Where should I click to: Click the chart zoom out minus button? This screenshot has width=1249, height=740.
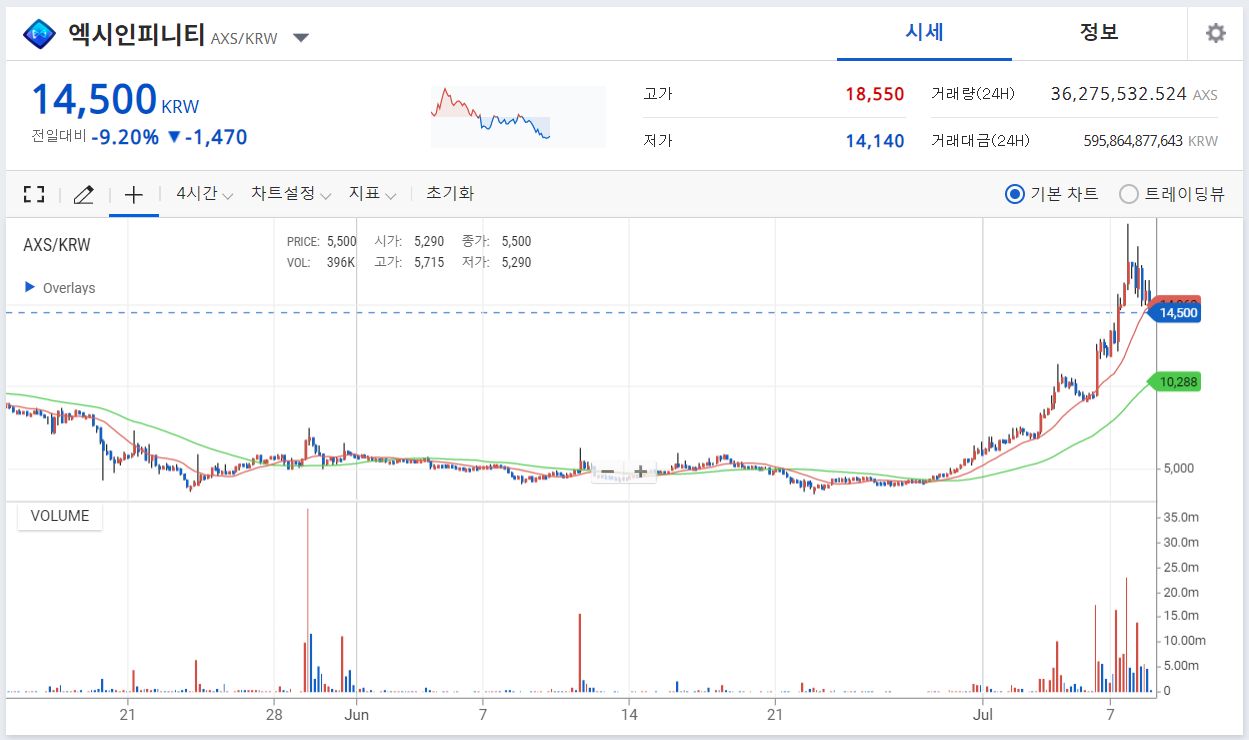tap(607, 471)
